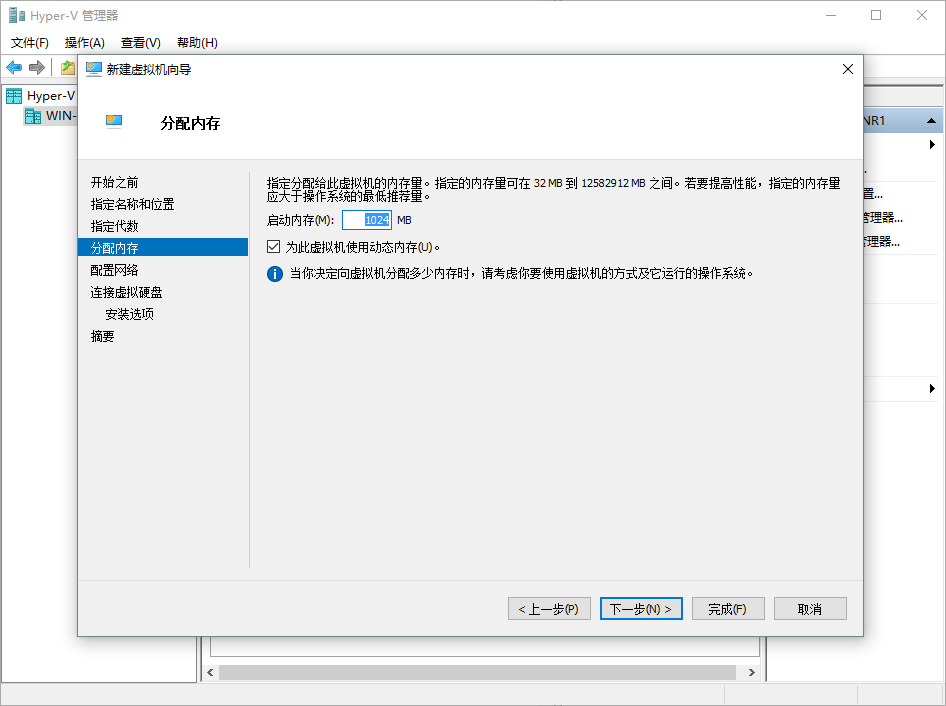Click the wizard title bar icon

click(94, 69)
